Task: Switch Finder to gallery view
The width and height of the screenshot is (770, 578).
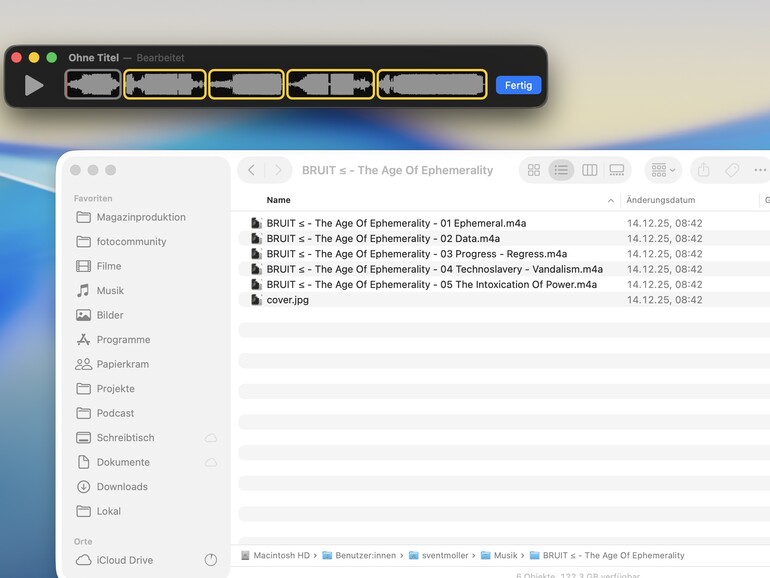Action: [616, 170]
